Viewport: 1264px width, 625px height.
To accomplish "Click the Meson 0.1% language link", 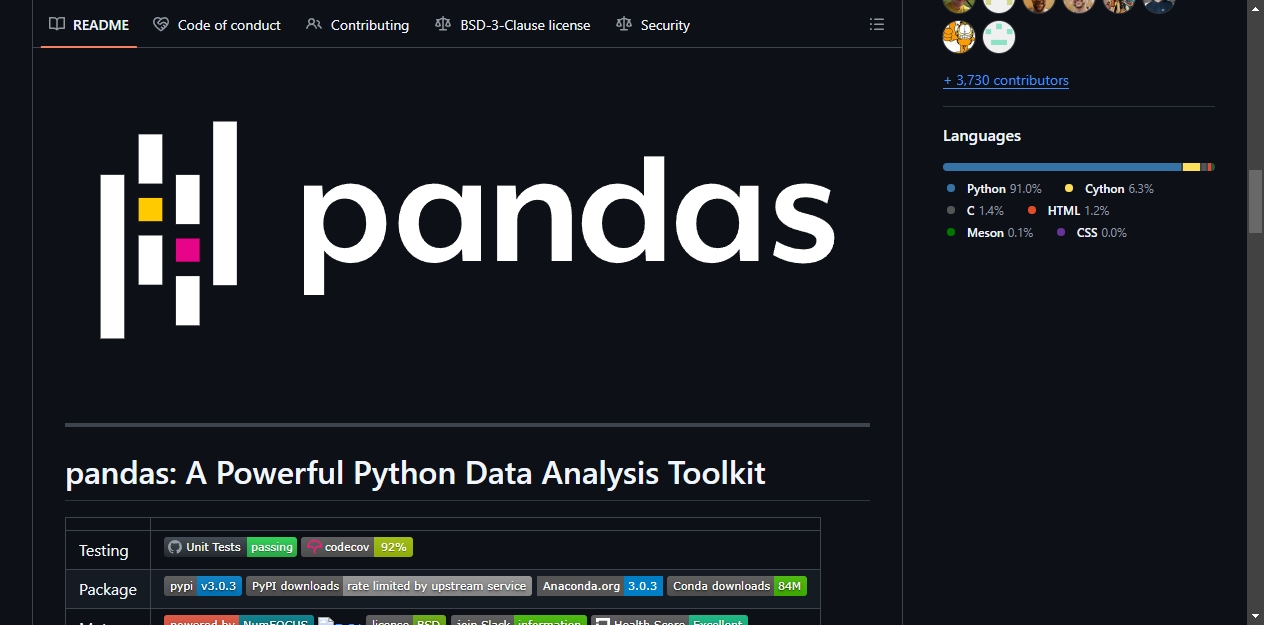I will point(990,232).
